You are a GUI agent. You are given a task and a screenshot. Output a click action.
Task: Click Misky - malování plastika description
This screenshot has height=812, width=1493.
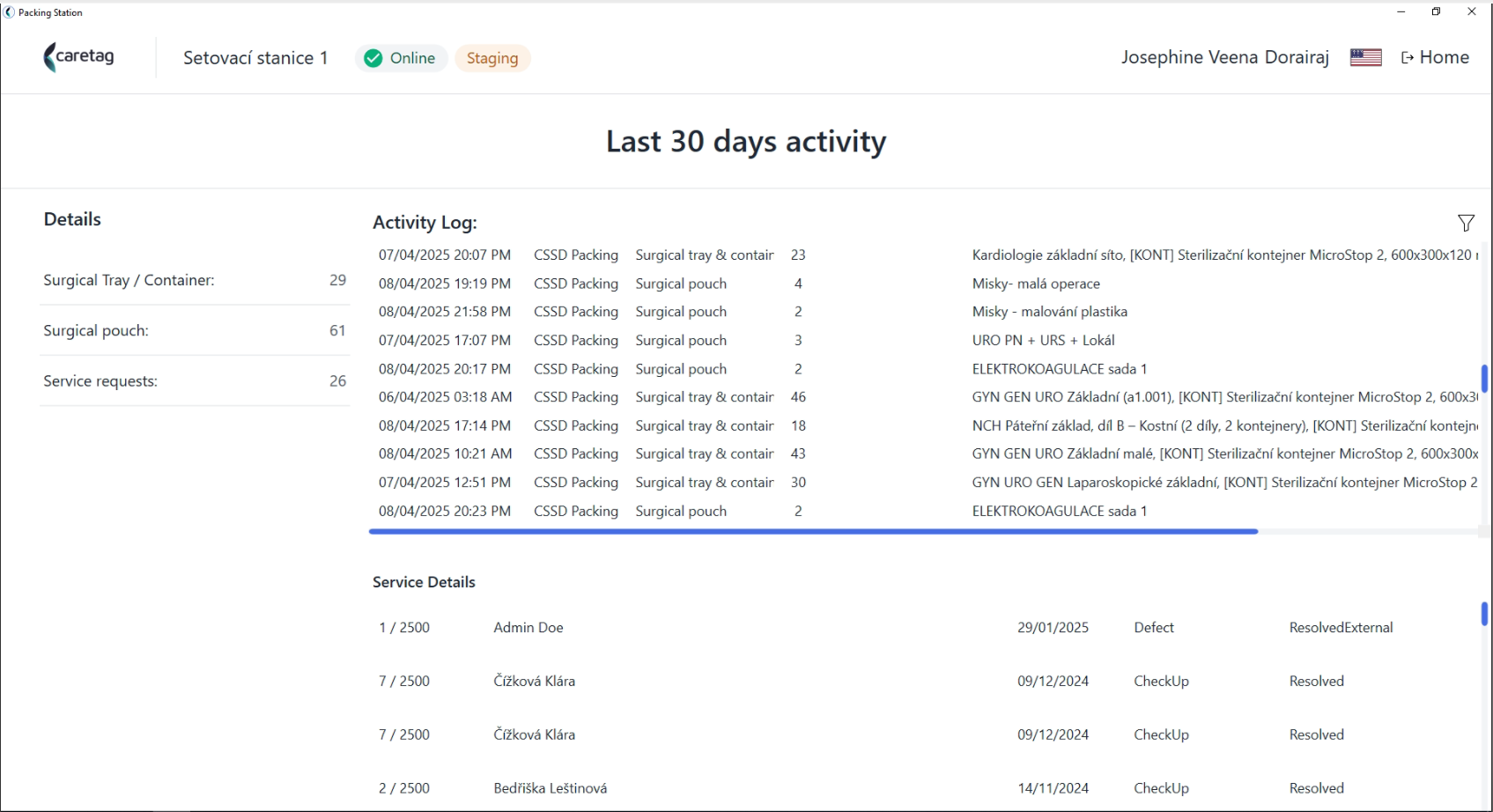click(1050, 312)
